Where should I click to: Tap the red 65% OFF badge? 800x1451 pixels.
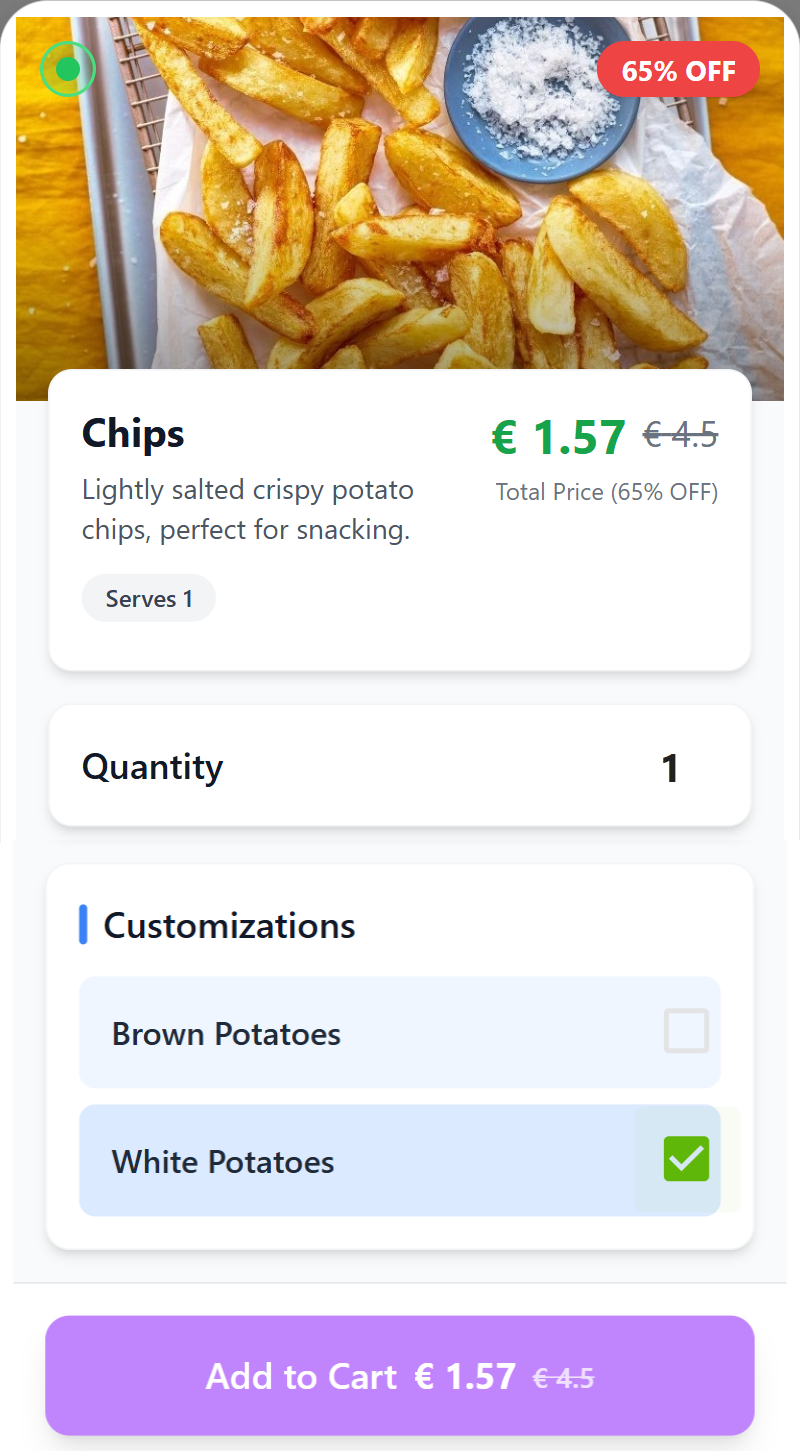(678, 71)
